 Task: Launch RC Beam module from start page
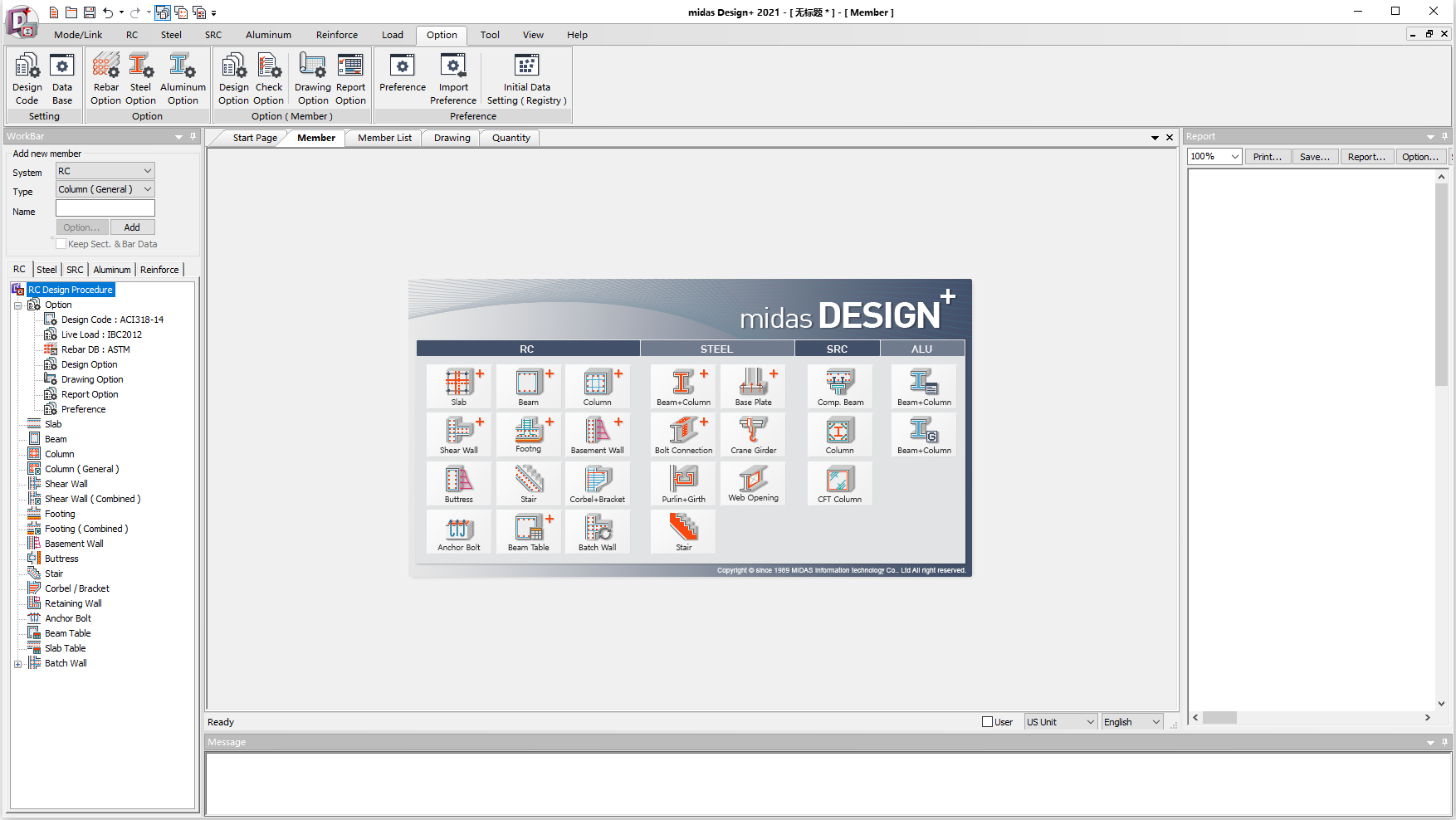click(529, 387)
